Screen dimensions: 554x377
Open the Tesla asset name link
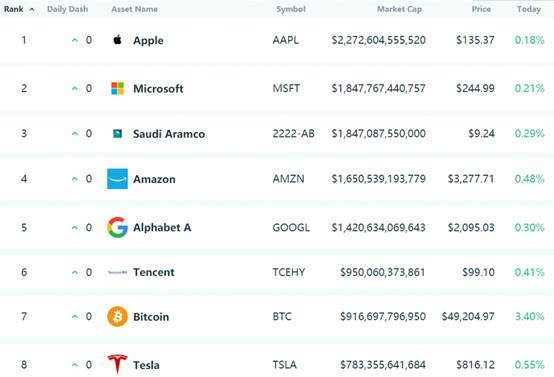point(146,365)
